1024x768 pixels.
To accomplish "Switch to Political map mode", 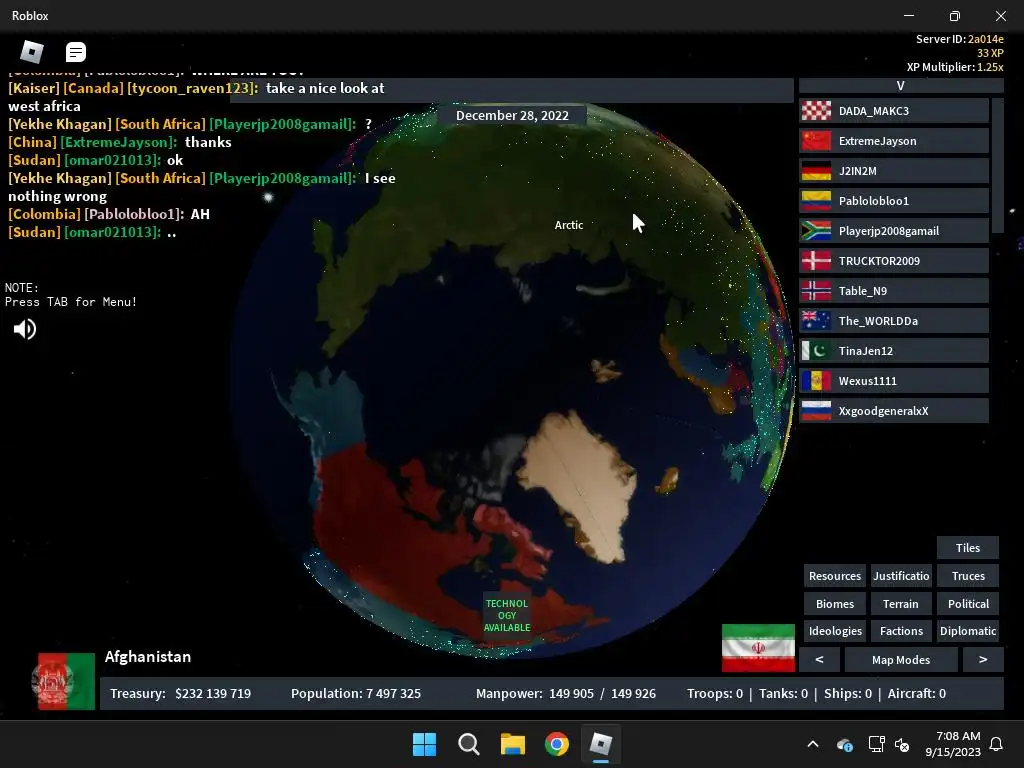I will coord(968,604).
